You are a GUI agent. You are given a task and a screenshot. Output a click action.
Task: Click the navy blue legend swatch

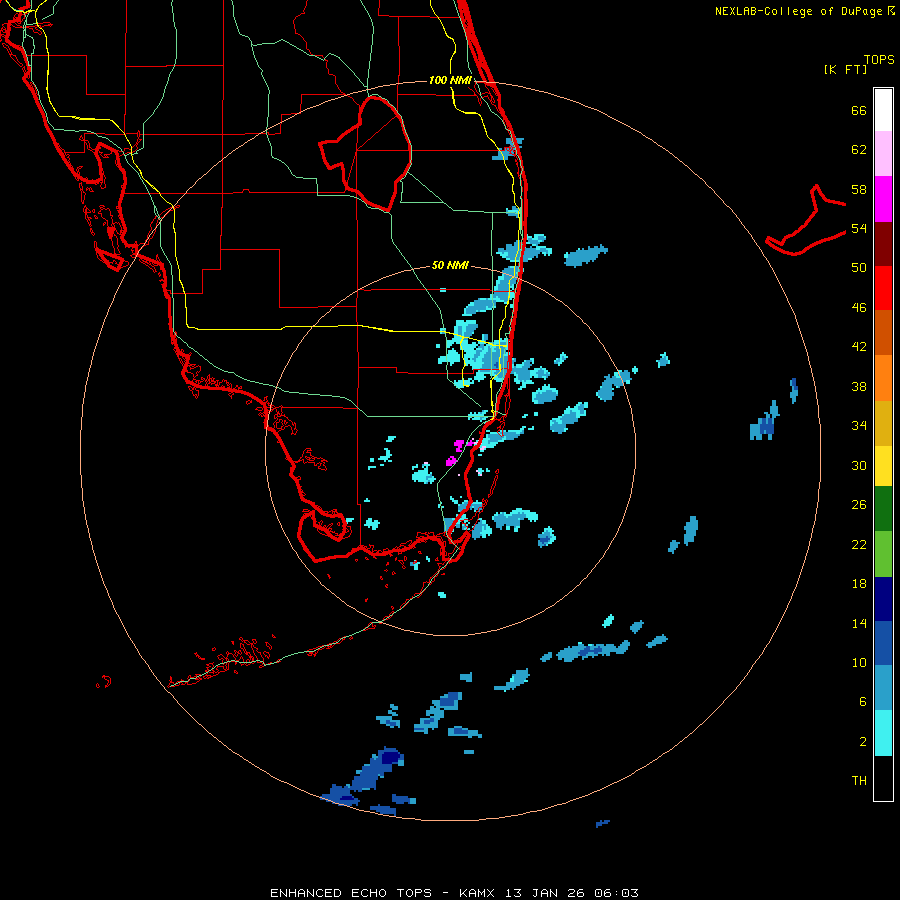[x=883, y=599]
